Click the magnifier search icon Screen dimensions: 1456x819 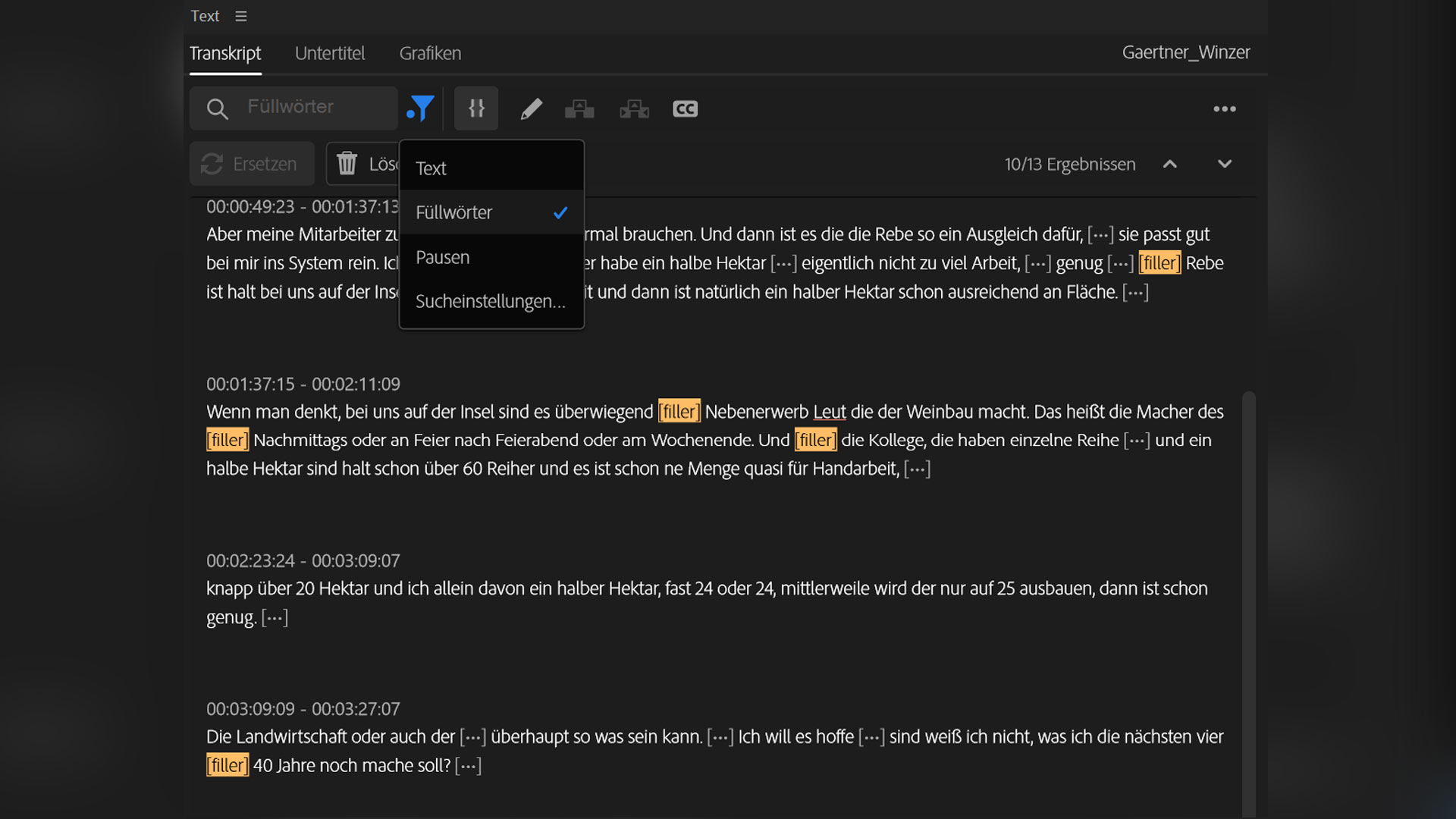(x=218, y=108)
